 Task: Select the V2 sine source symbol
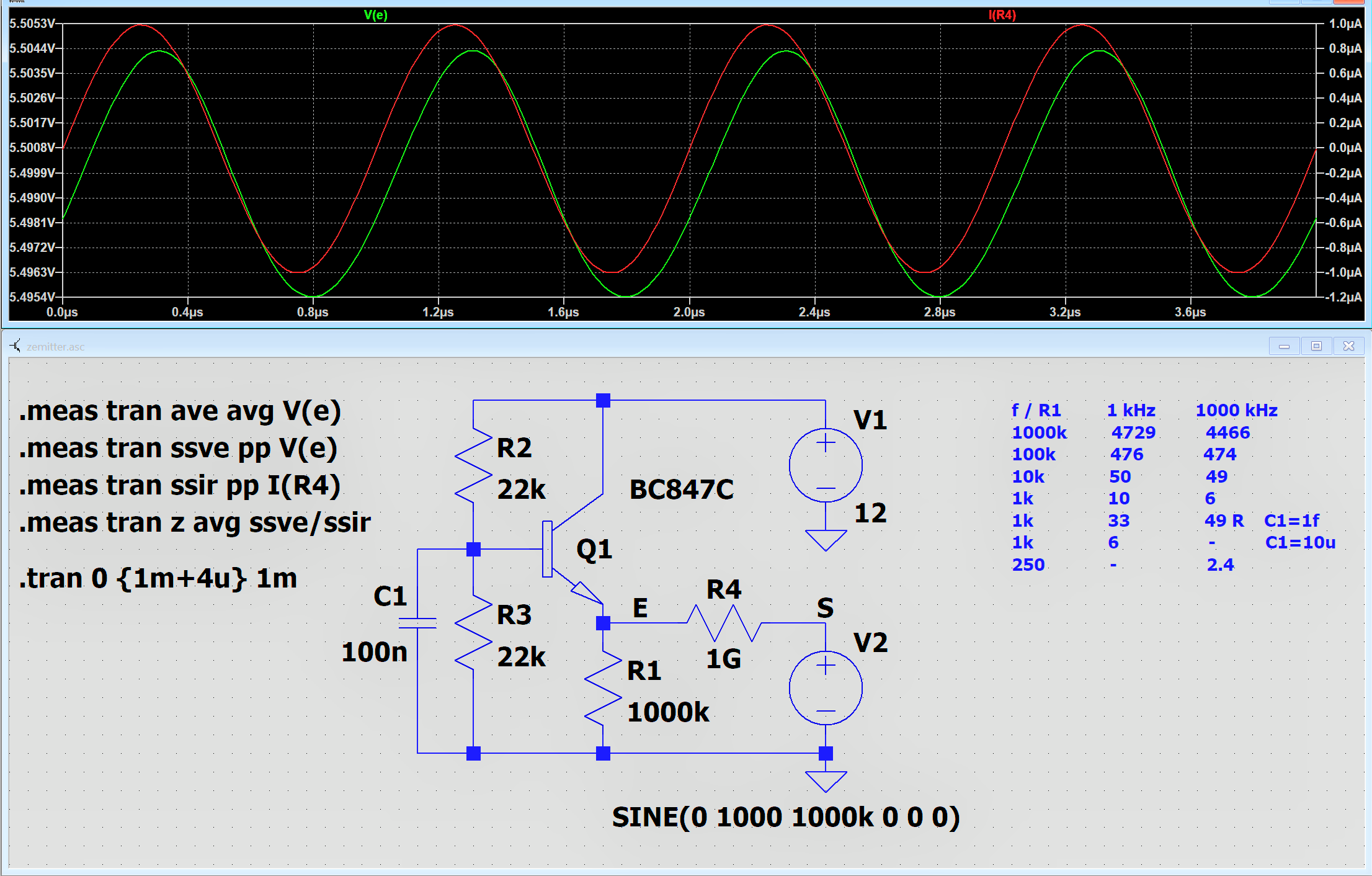826,687
